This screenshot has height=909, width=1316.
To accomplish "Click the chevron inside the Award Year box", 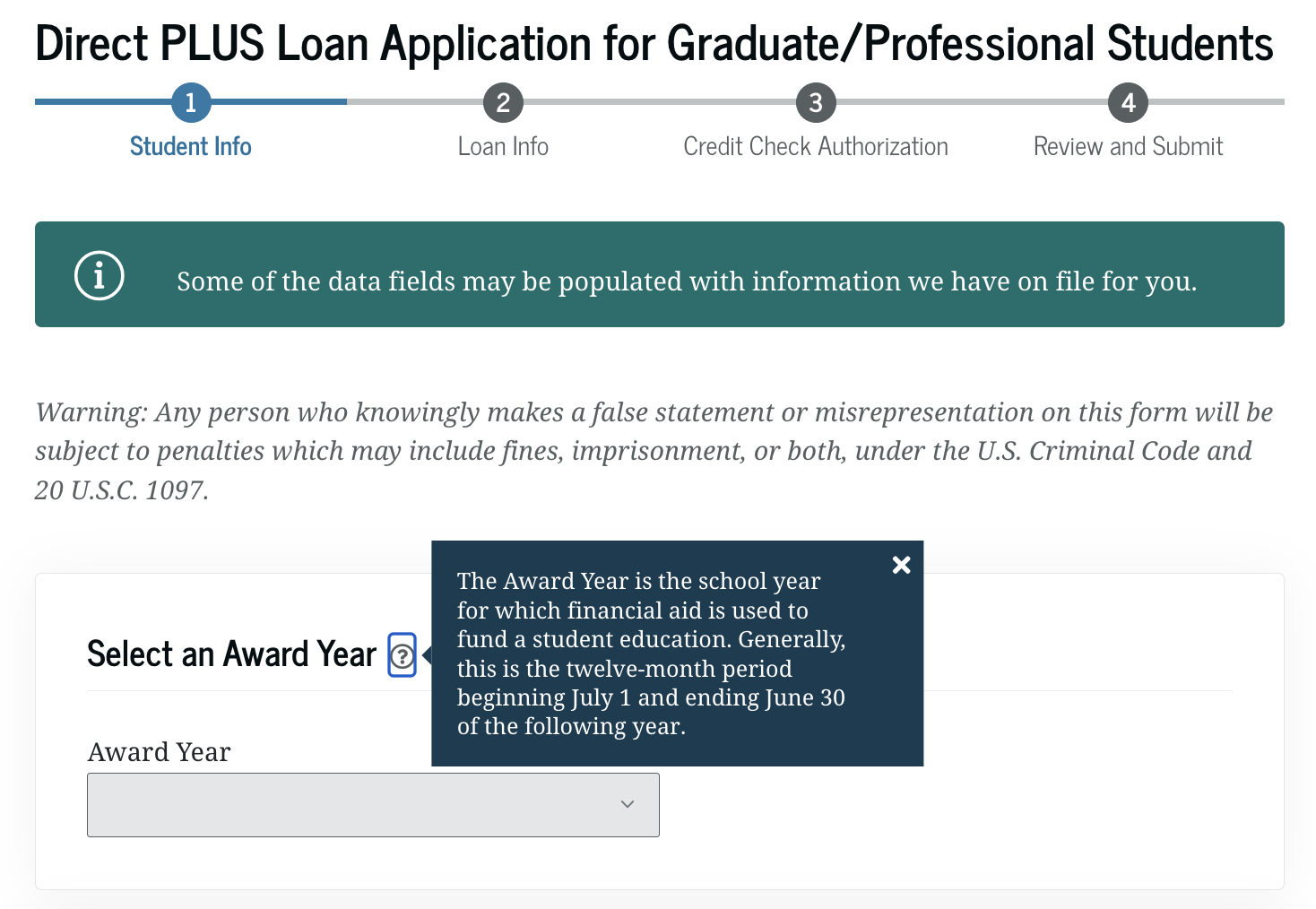I will (627, 804).
